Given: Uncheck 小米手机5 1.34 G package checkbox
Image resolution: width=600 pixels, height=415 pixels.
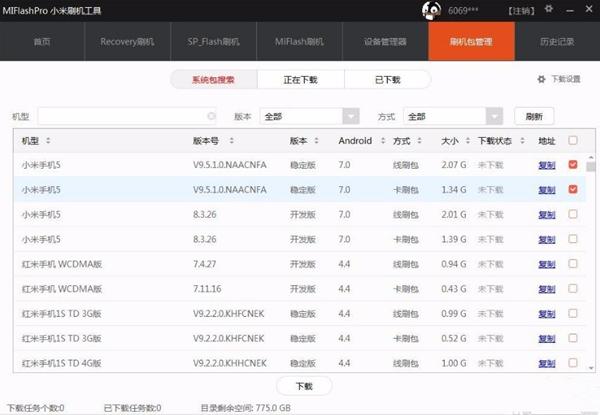Looking at the screenshot, I should [x=573, y=189].
